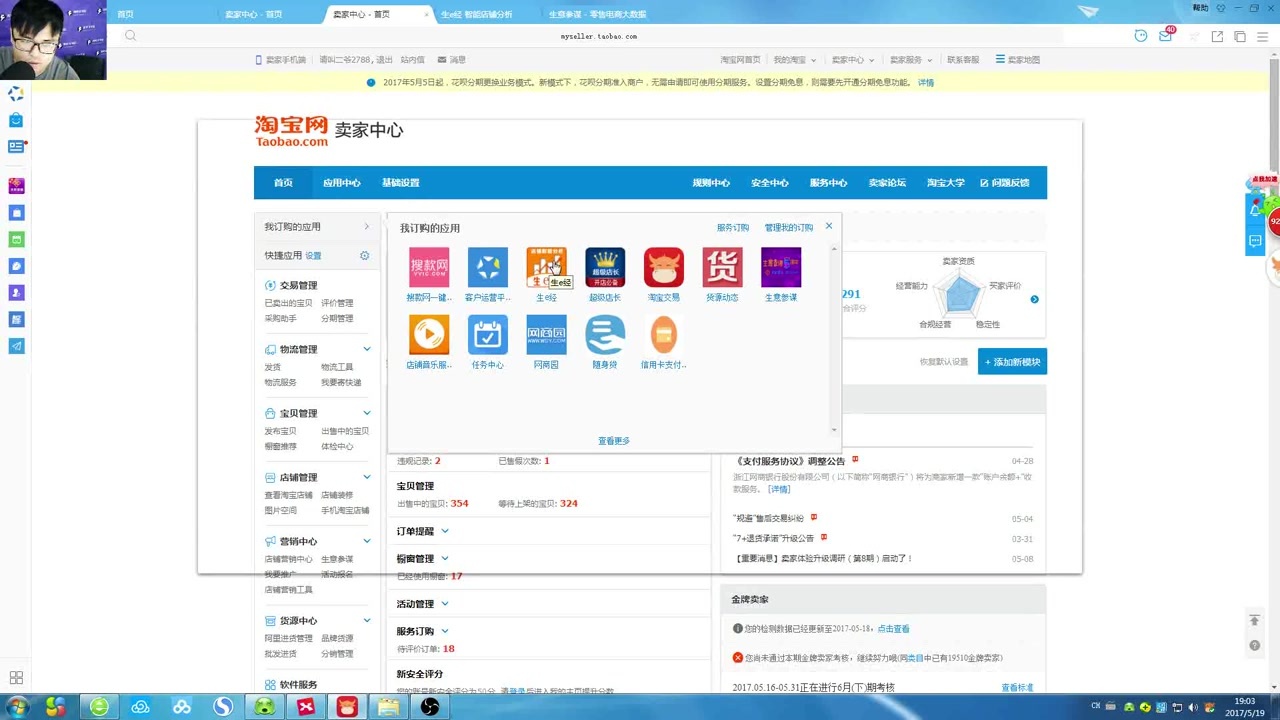Click the 服务订购 link in popup header
Screen dimensions: 1280x720
point(733,228)
